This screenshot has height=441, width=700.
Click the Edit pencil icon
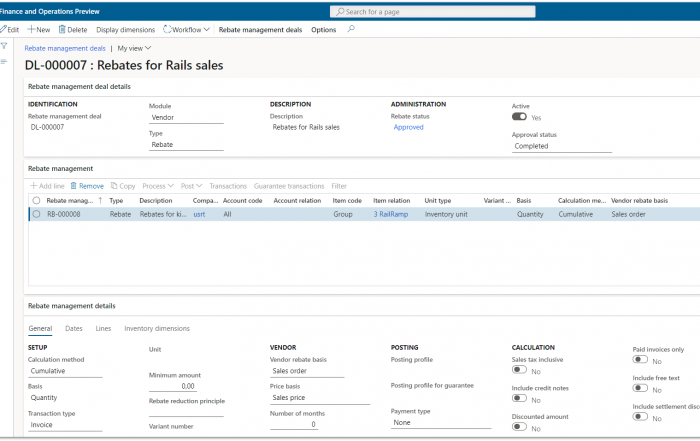pos(3,29)
